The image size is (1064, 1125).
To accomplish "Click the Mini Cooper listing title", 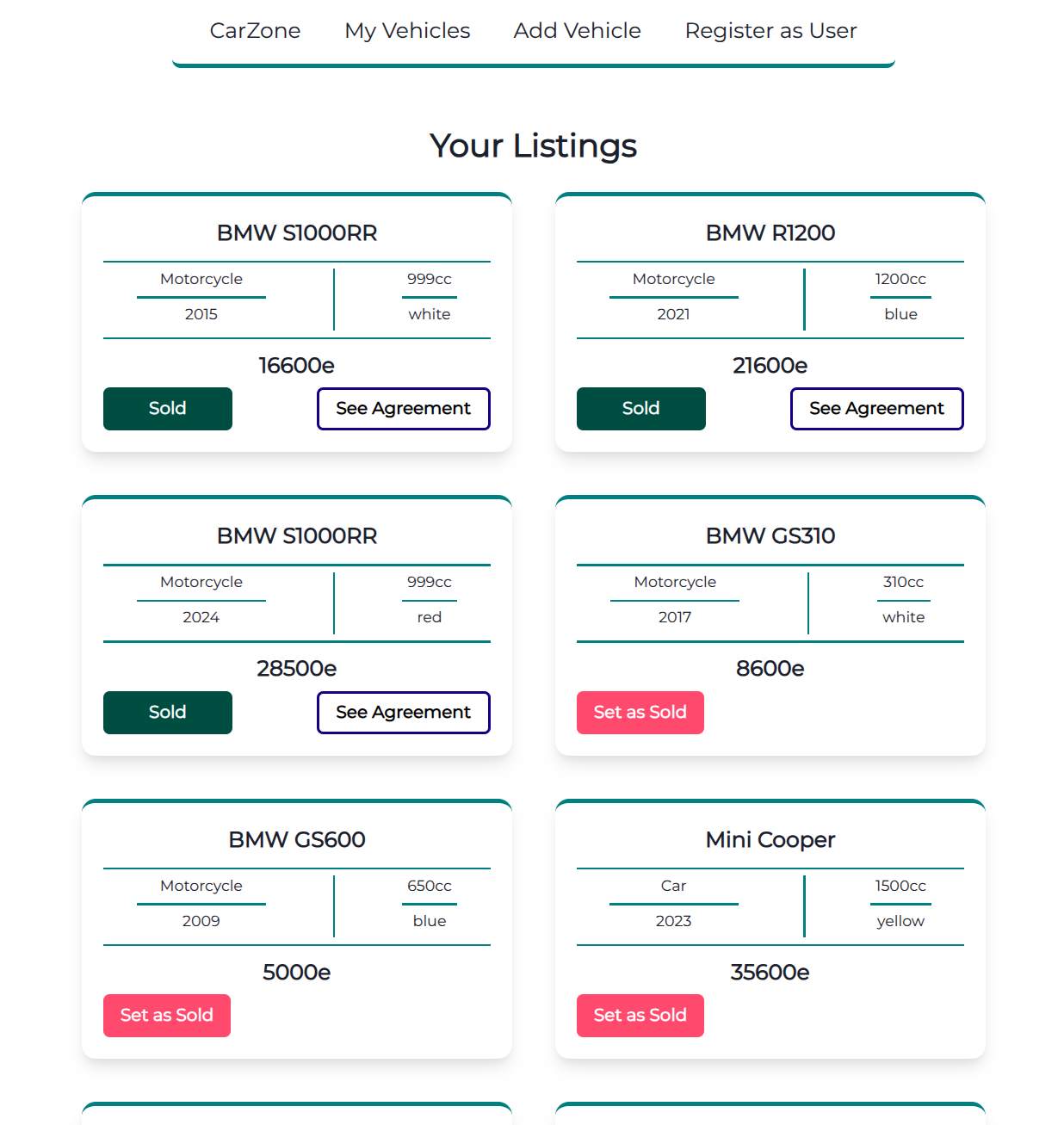I will (x=770, y=840).
